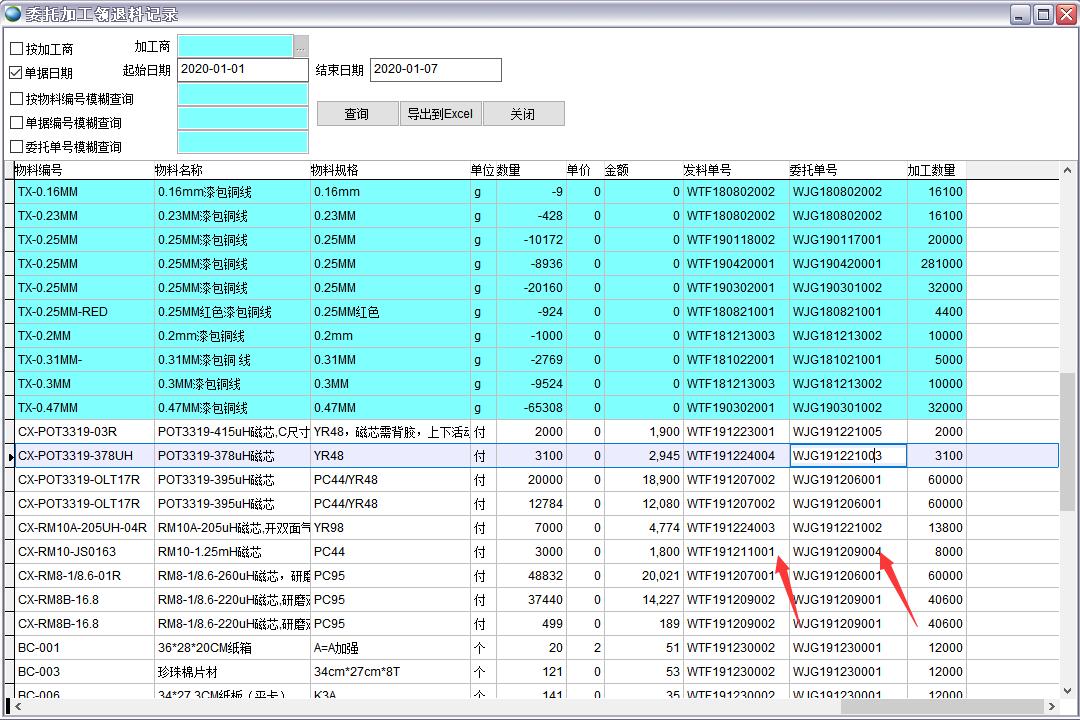Export results with 导出到Excel button
This screenshot has width=1080, height=720.
[x=440, y=114]
